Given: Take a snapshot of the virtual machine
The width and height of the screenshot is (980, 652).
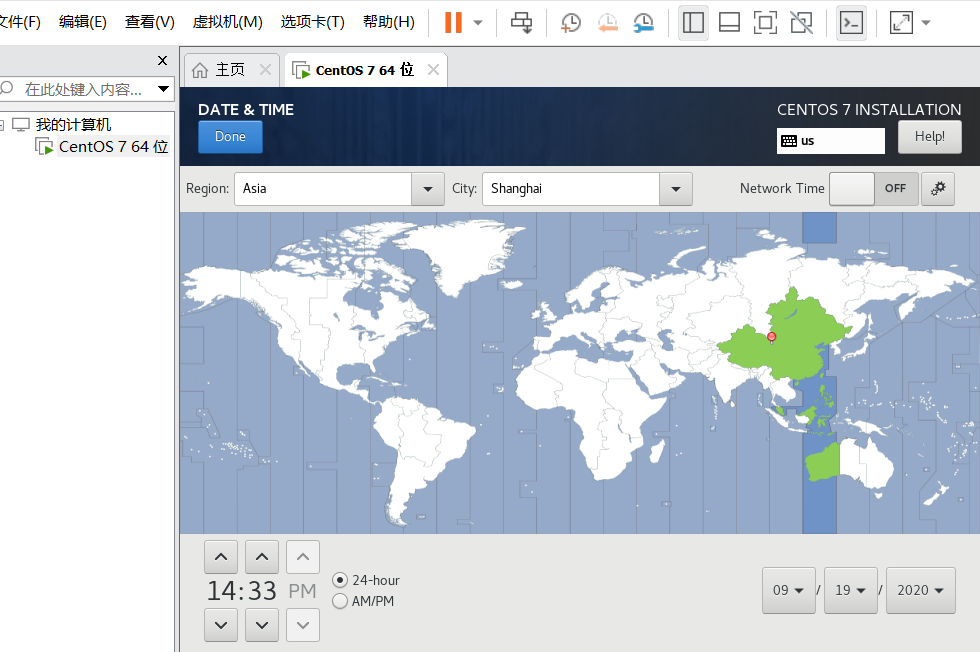Looking at the screenshot, I should (570, 23).
